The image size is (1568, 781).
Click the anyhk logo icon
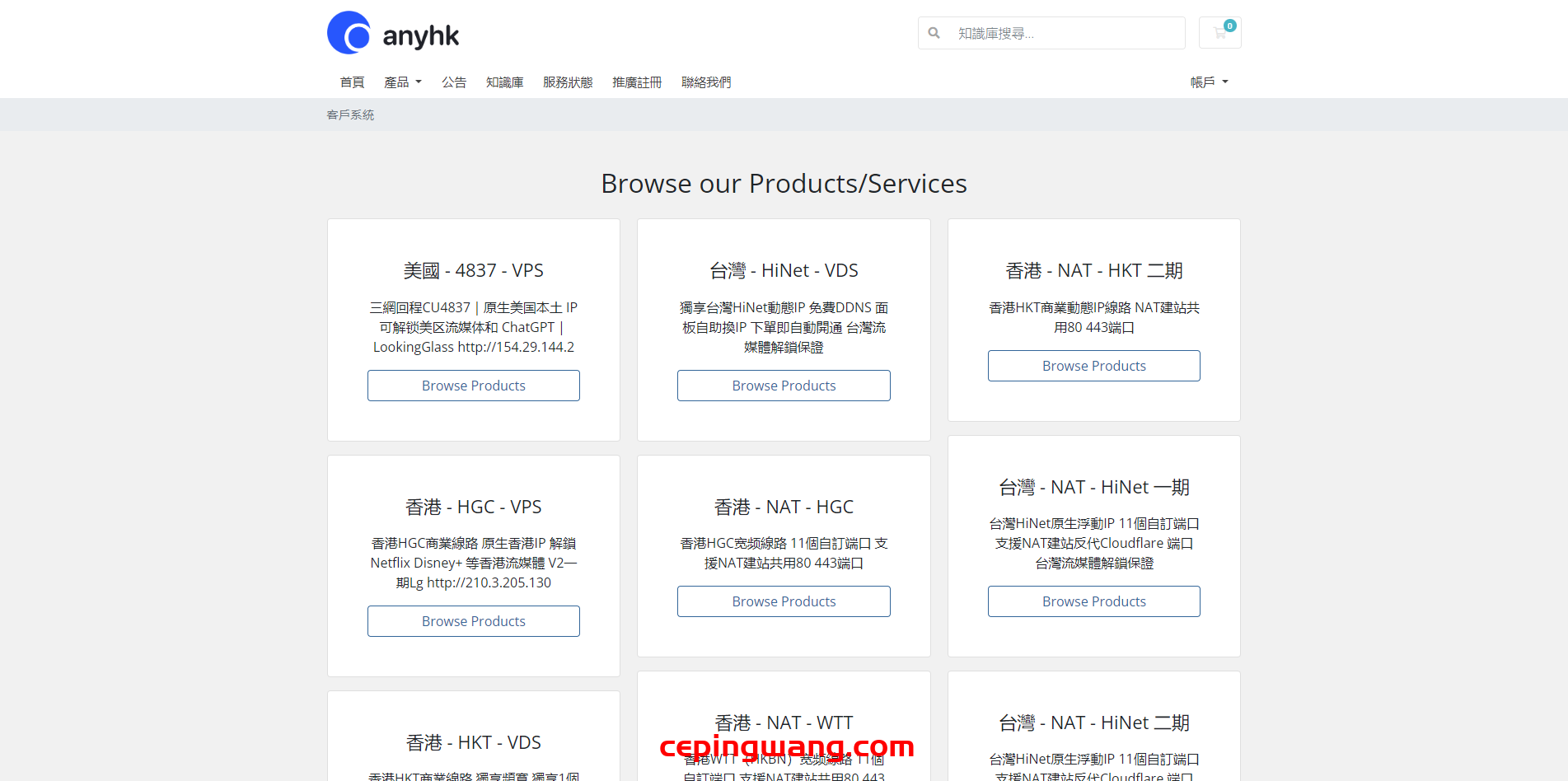(x=349, y=34)
